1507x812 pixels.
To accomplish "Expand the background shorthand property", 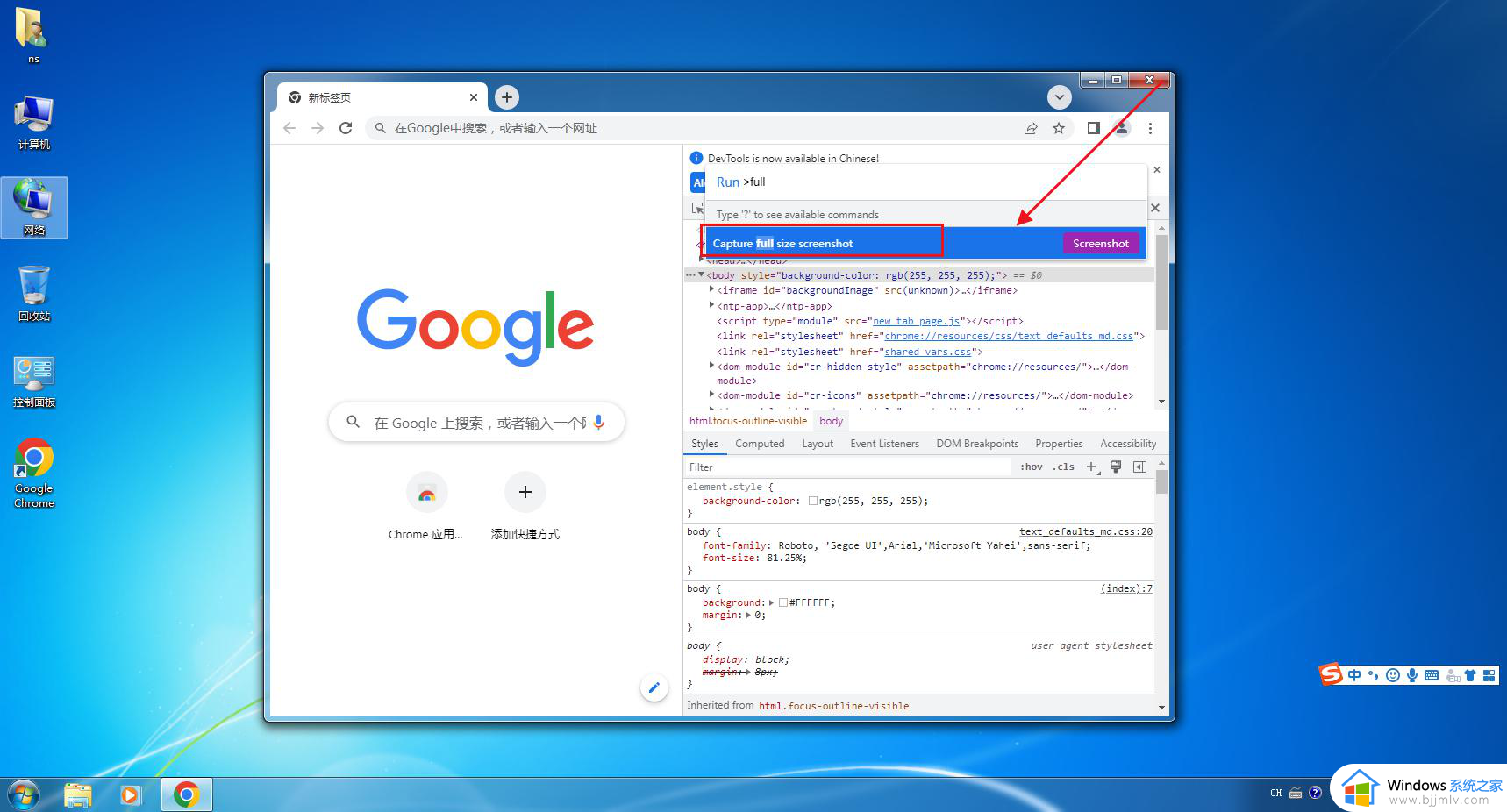I will point(772,603).
